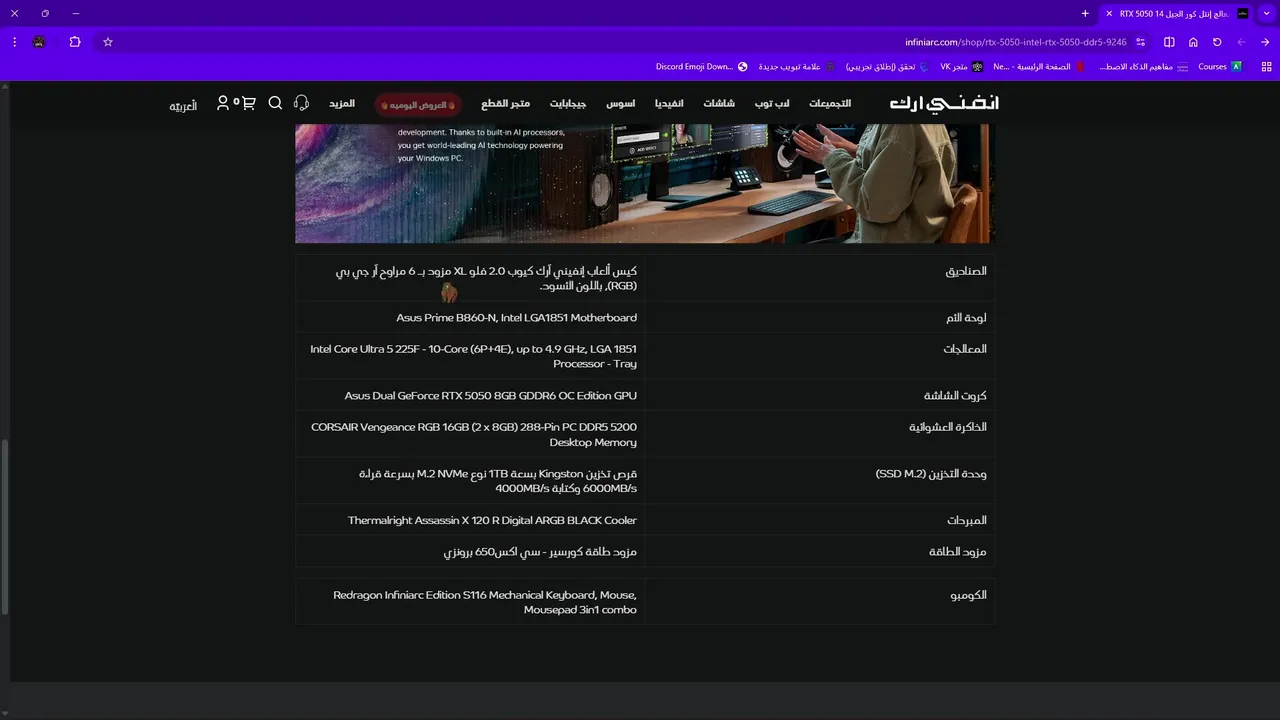This screenshot has height=720, width=1280.
Task: Go to the browser home page icon
Action: point(1193,42)
